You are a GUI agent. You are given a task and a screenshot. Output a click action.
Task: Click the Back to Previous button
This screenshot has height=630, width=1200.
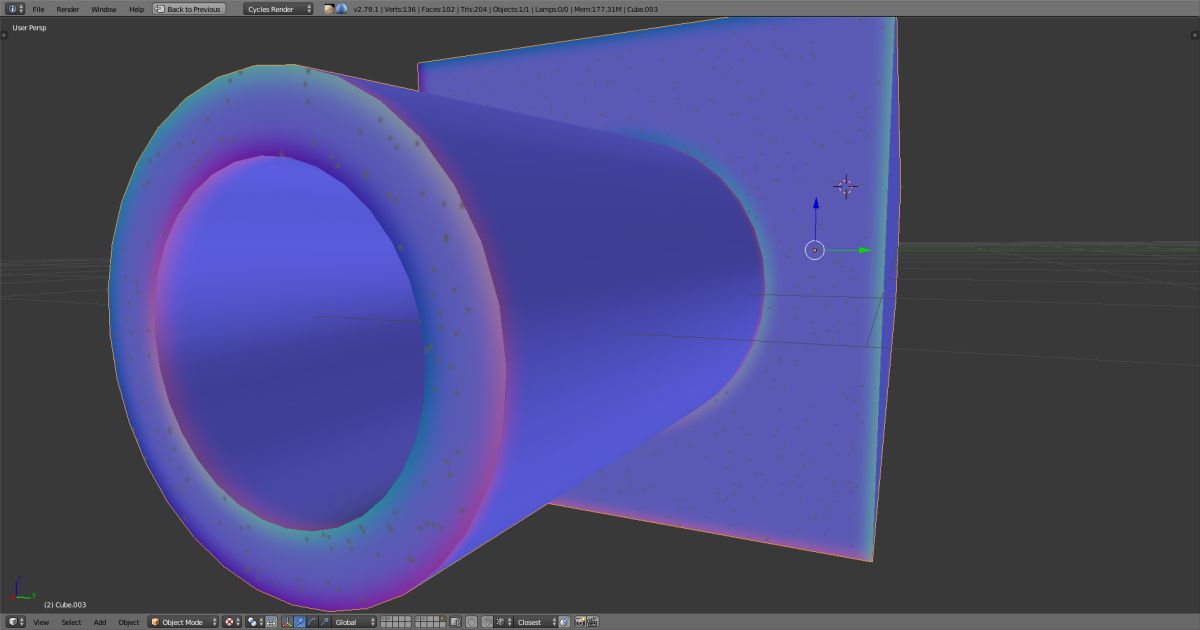[188, 9]
